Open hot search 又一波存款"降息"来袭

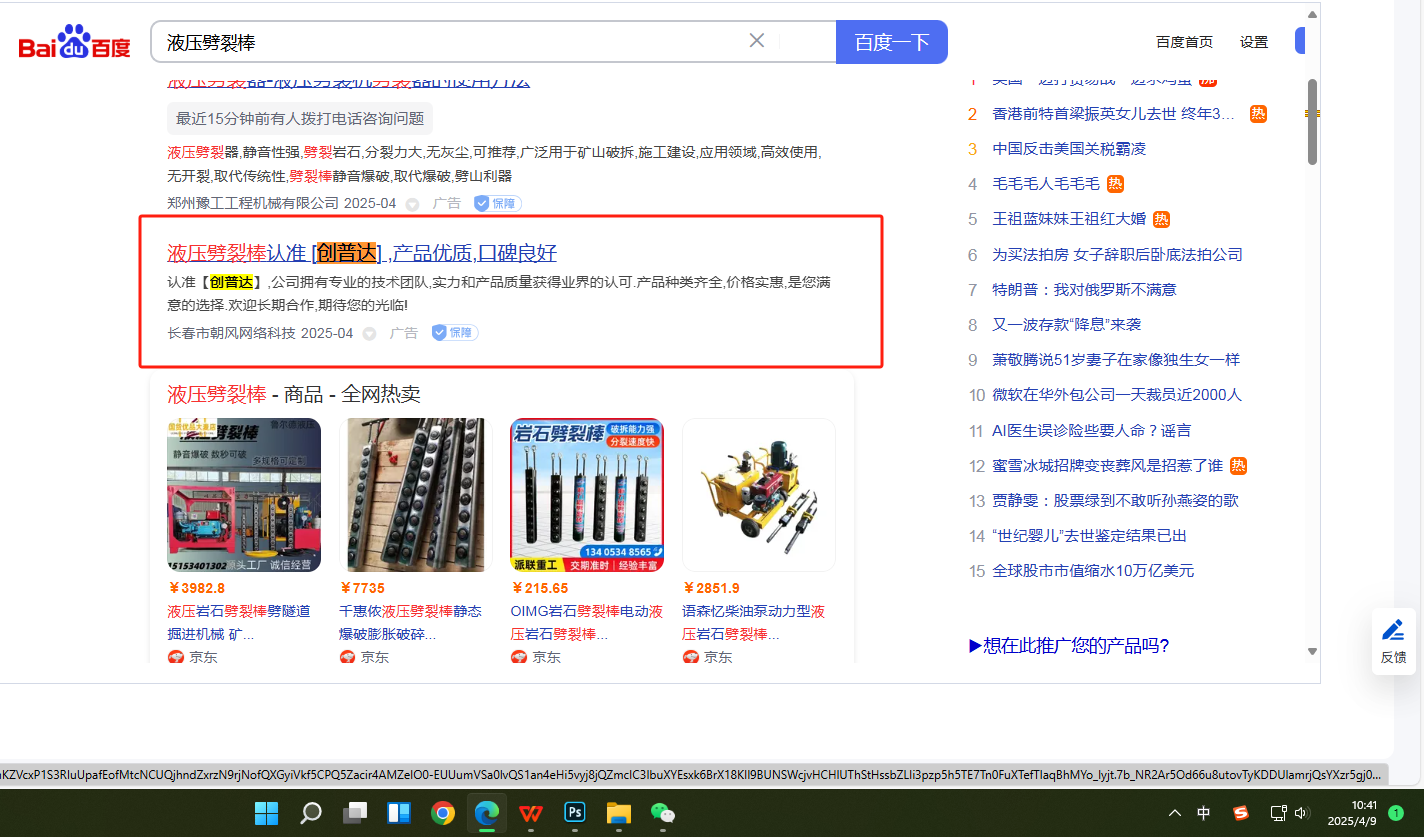coord(1066,325)
